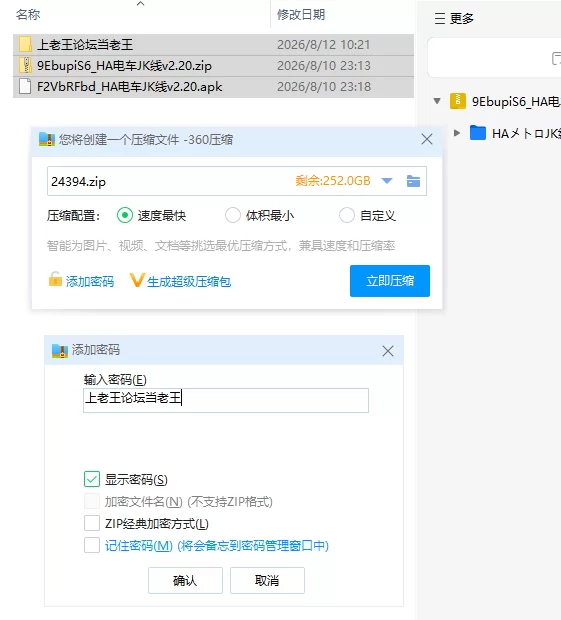Choose the 自定义 compression option
This screenshot has width=561, height=620.
346,215
